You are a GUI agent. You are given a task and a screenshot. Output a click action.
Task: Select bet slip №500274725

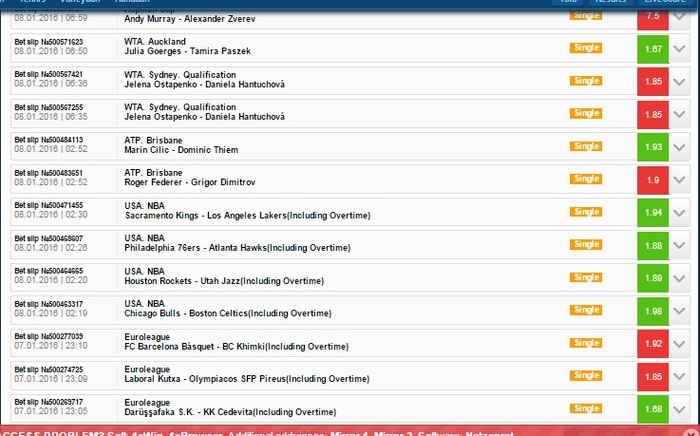coord(49,370)
